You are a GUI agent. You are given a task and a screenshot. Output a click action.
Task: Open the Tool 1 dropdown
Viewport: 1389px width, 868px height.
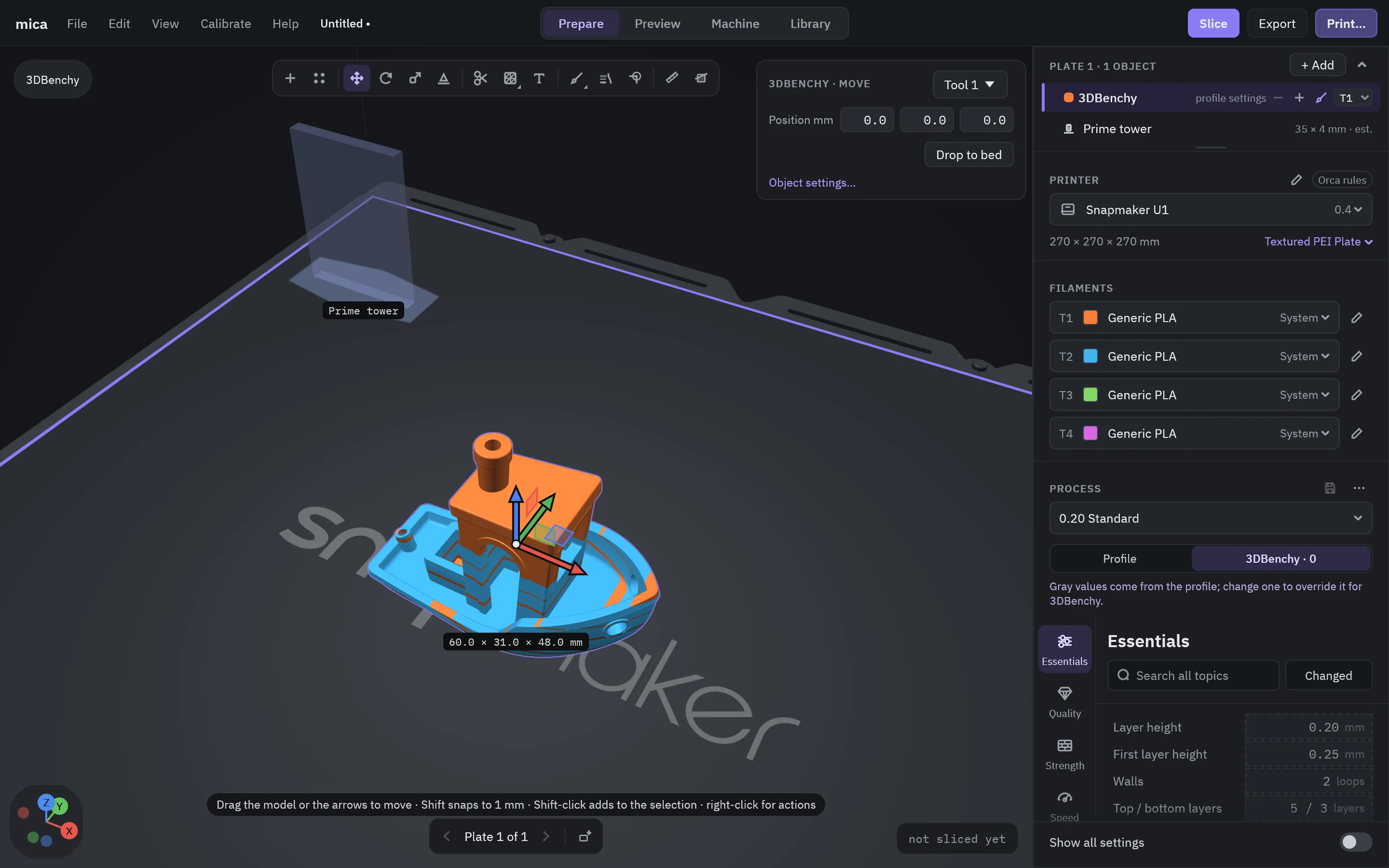(969, 84)
